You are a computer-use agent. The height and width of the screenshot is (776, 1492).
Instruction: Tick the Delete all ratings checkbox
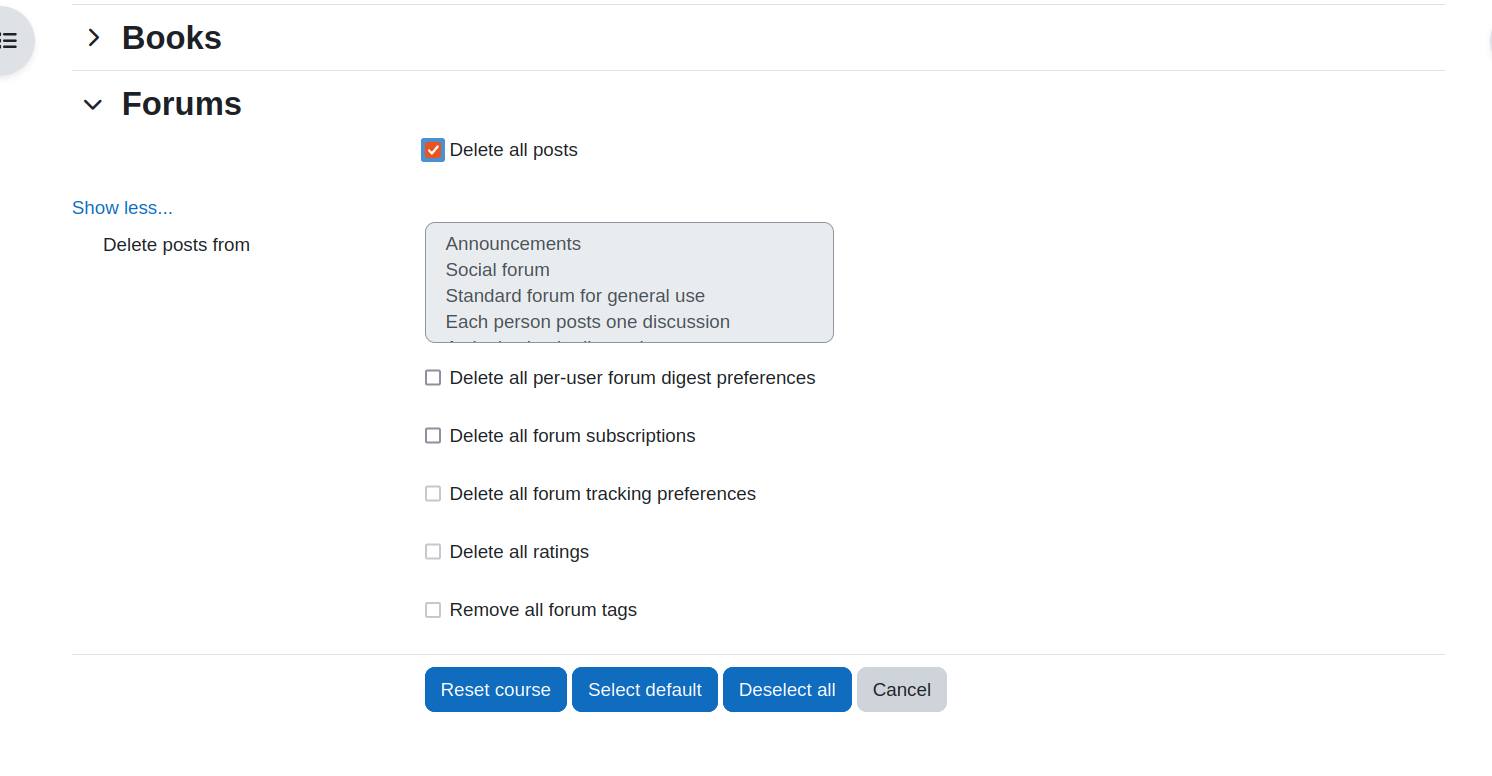point(433,552)
